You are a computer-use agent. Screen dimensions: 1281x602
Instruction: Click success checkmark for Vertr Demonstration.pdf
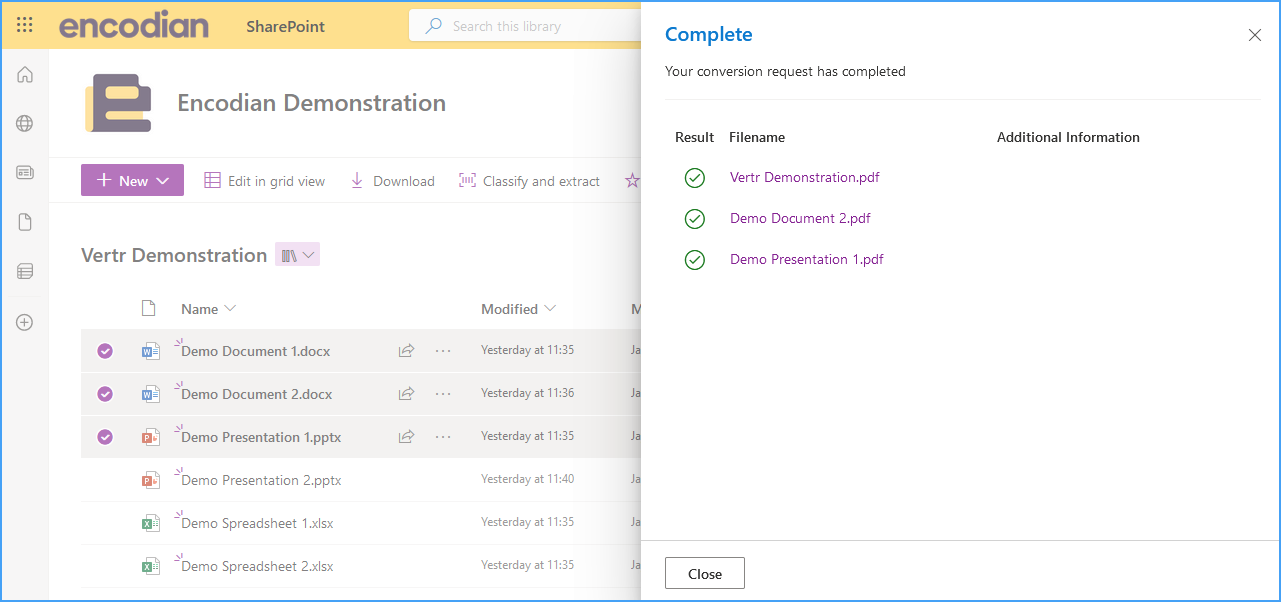point(695,178)
